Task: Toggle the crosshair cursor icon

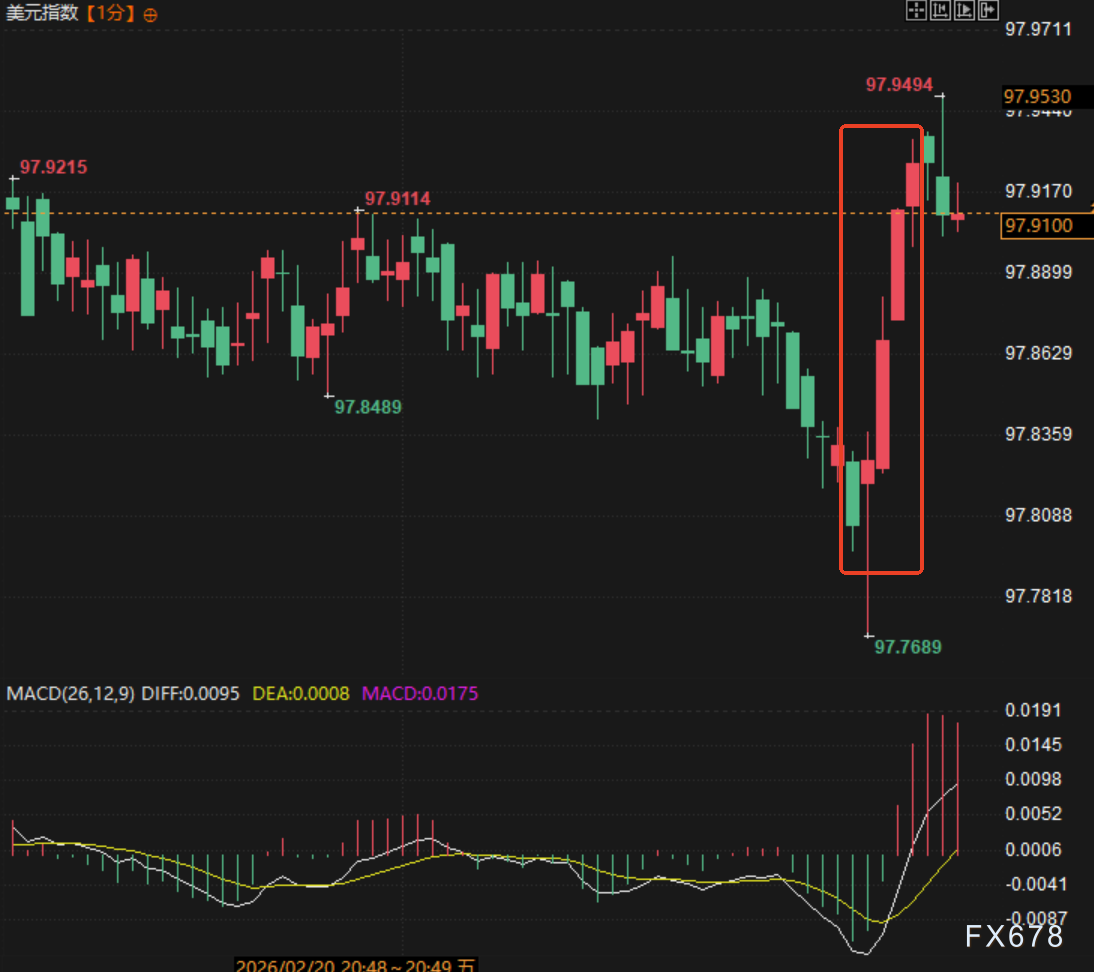Action: (x=916, y=10)
